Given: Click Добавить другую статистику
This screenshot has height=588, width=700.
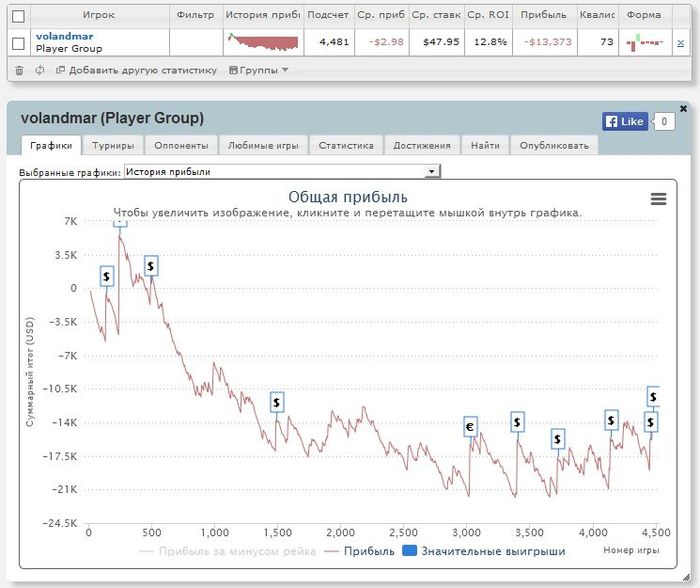Looking at the screenshot, I should click(137, 70).
